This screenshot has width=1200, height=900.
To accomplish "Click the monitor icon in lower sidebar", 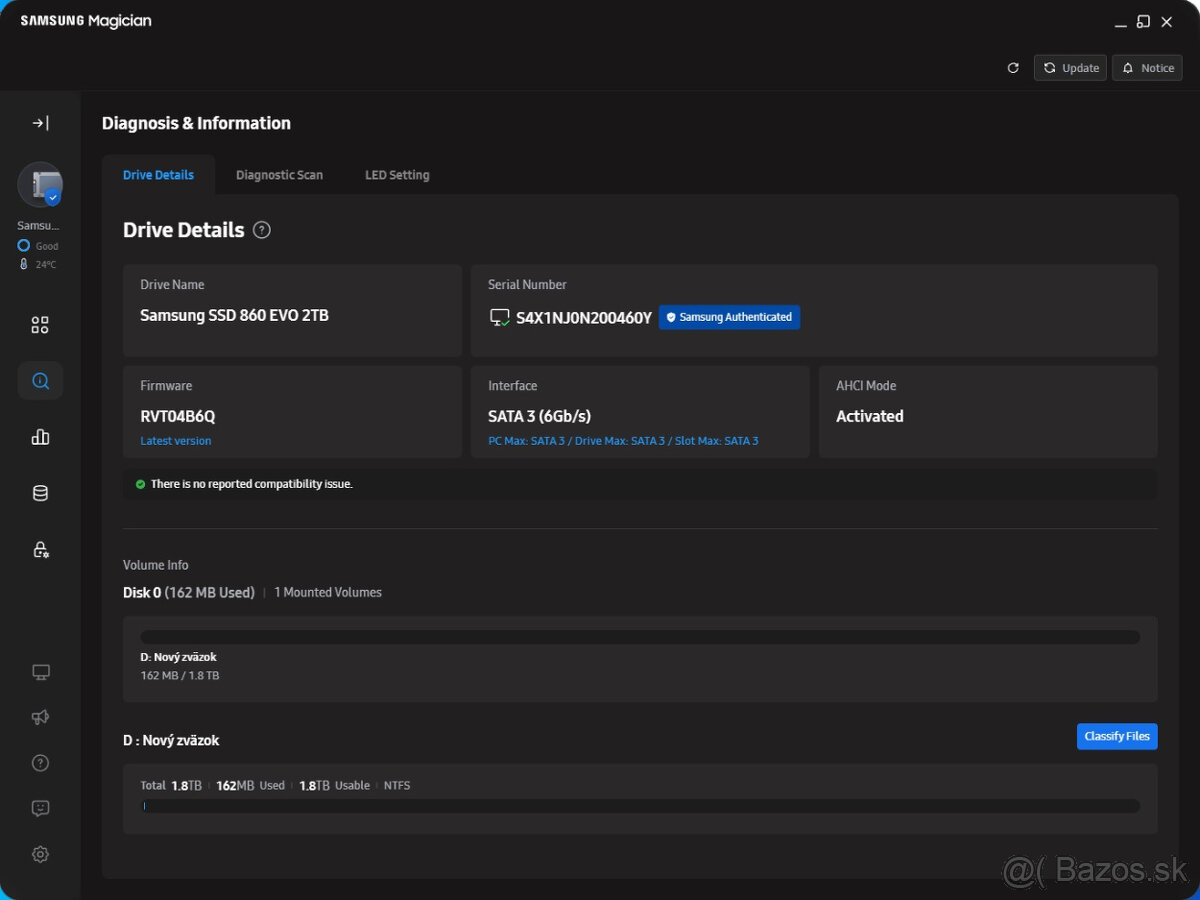I will [x=40, y=672].
